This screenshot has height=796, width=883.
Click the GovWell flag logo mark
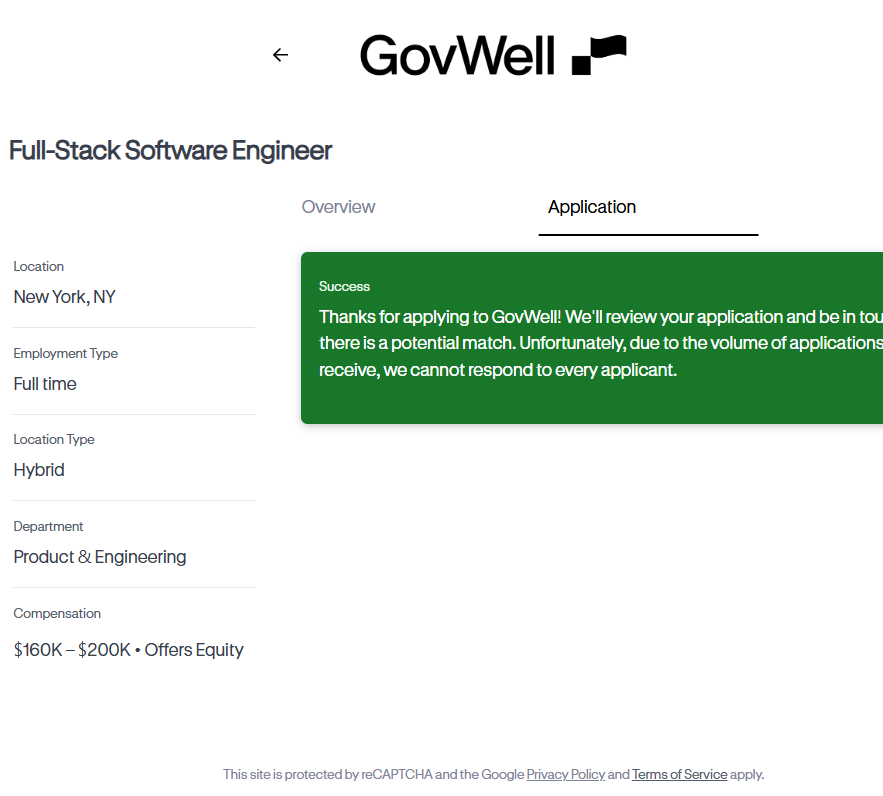pos(599,55)
